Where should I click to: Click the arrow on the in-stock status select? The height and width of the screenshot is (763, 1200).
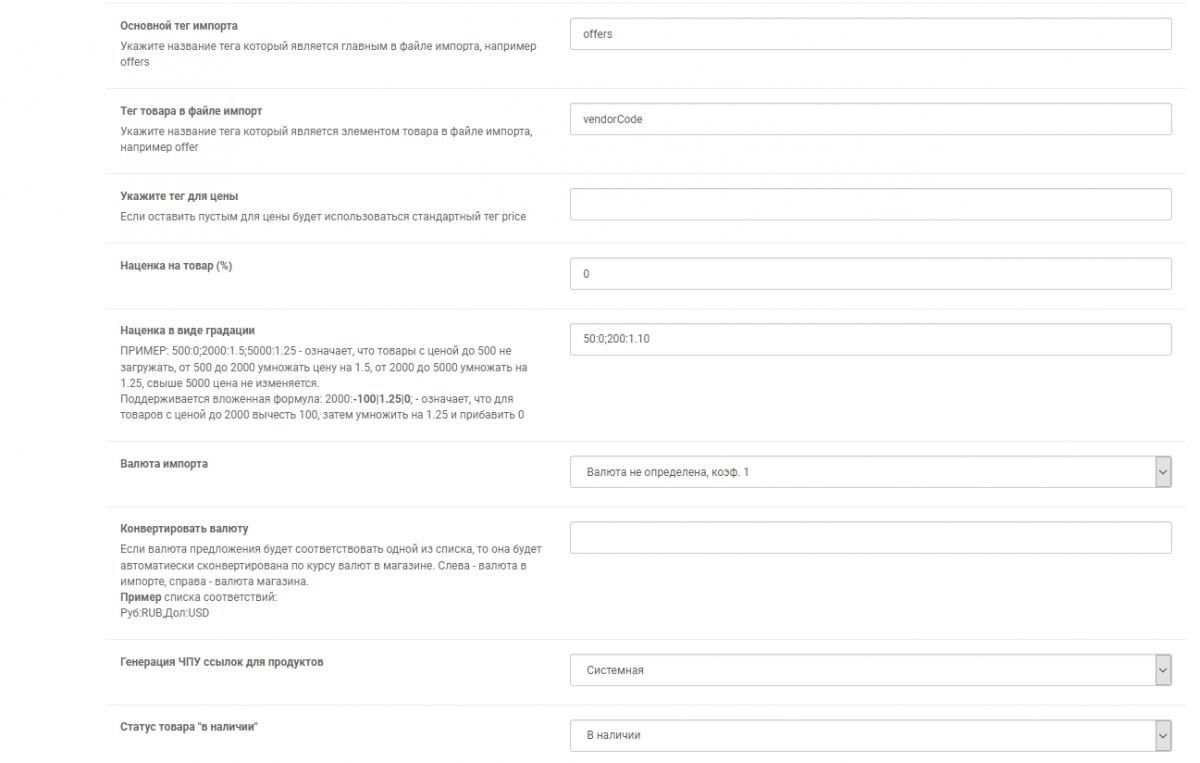coord(1162,735)
